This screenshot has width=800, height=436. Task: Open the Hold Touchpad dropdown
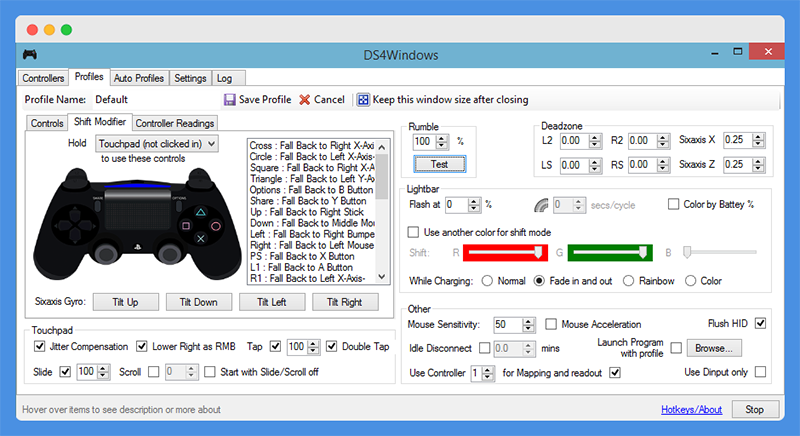tap(157, 144)
